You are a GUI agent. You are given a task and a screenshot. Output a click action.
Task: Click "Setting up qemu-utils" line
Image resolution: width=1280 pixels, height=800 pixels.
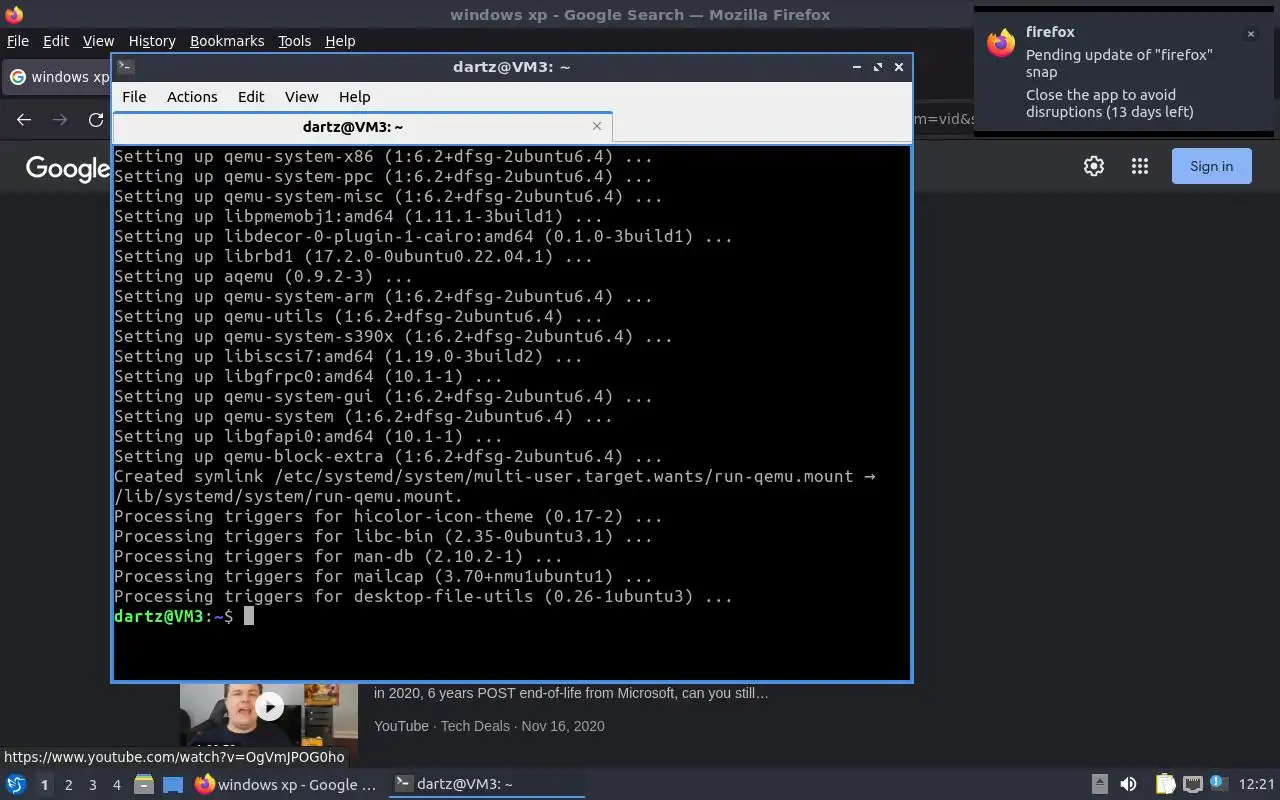tap(358, 316)
